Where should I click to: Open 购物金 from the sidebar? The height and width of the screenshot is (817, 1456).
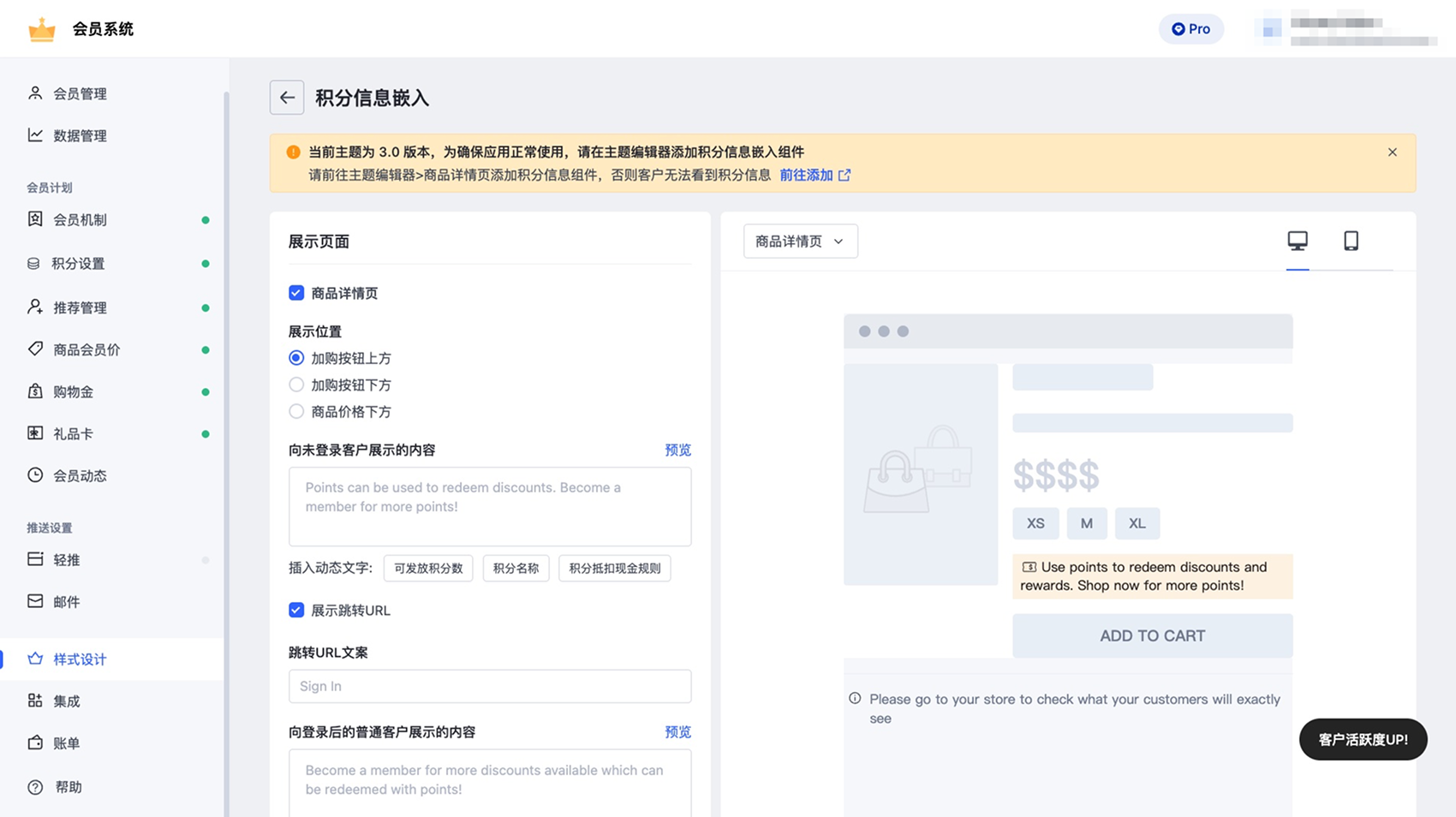[x=74, y=391]
